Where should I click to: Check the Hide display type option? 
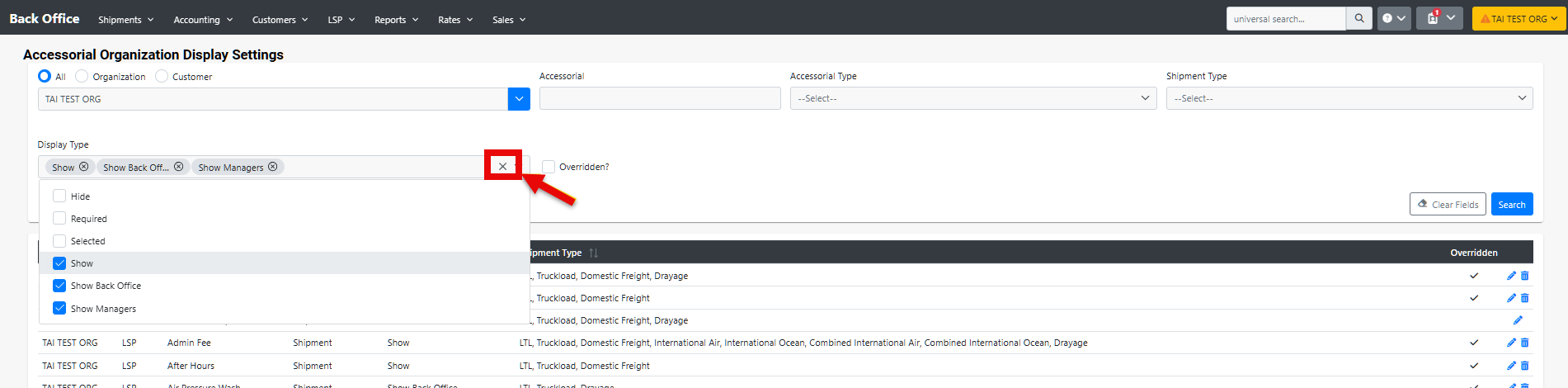click(x=59, y=196)
